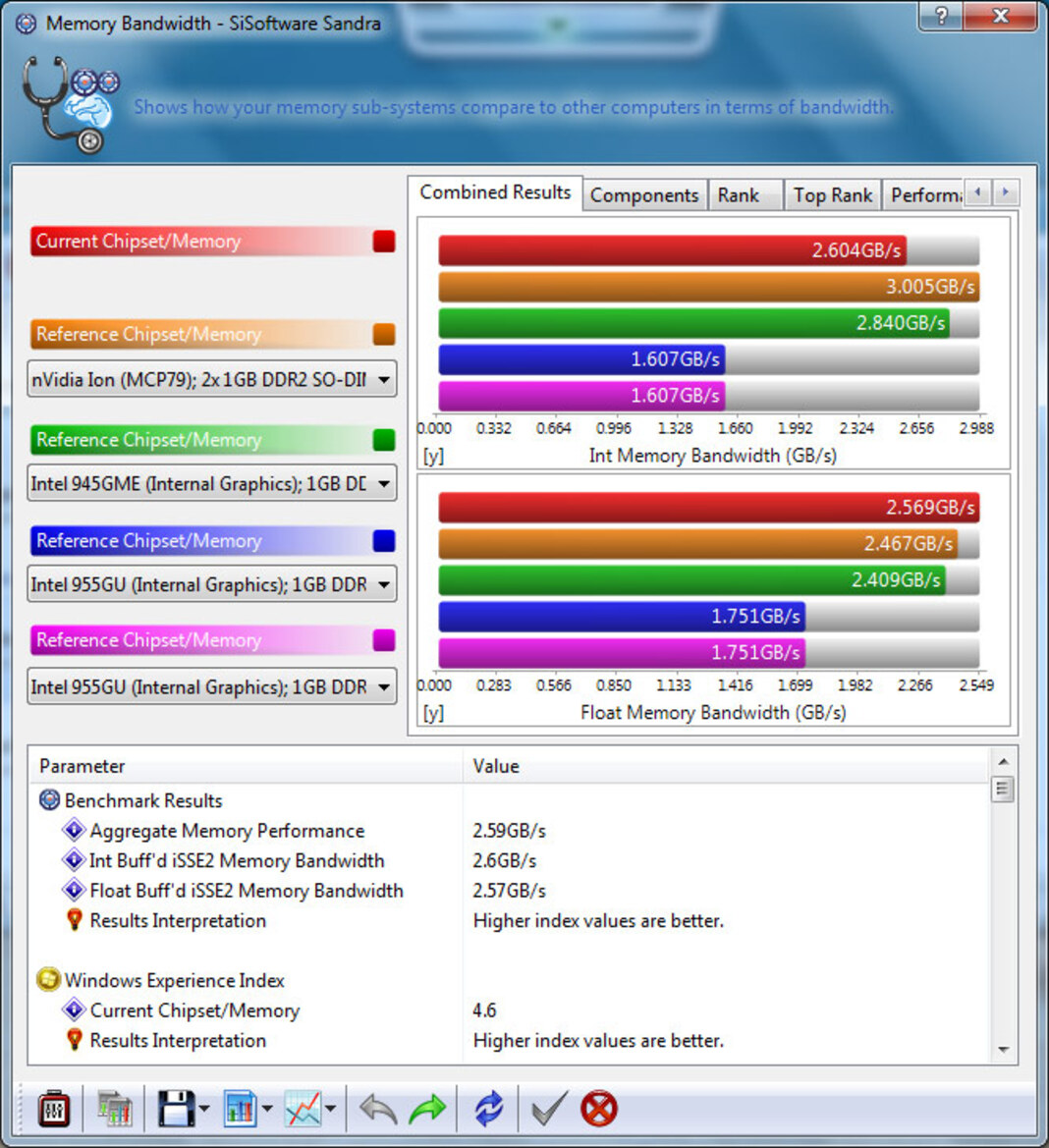
Task: Click the green forward arrow icon
Action: click(x=427, y=1109)
